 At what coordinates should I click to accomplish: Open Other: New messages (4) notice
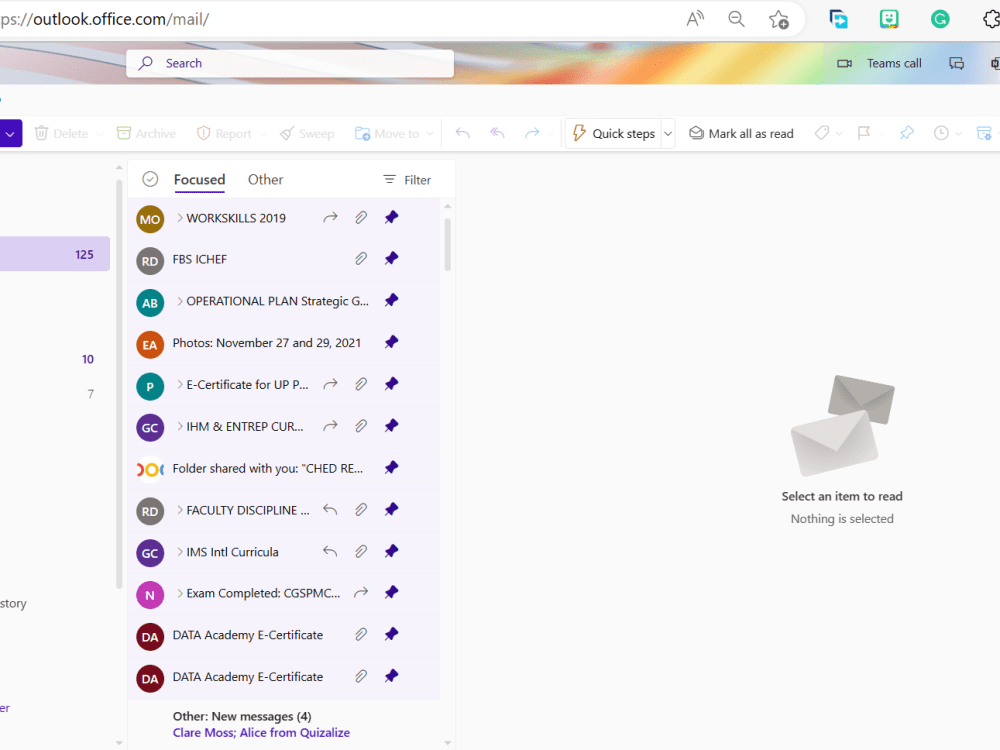click(242, 716)
